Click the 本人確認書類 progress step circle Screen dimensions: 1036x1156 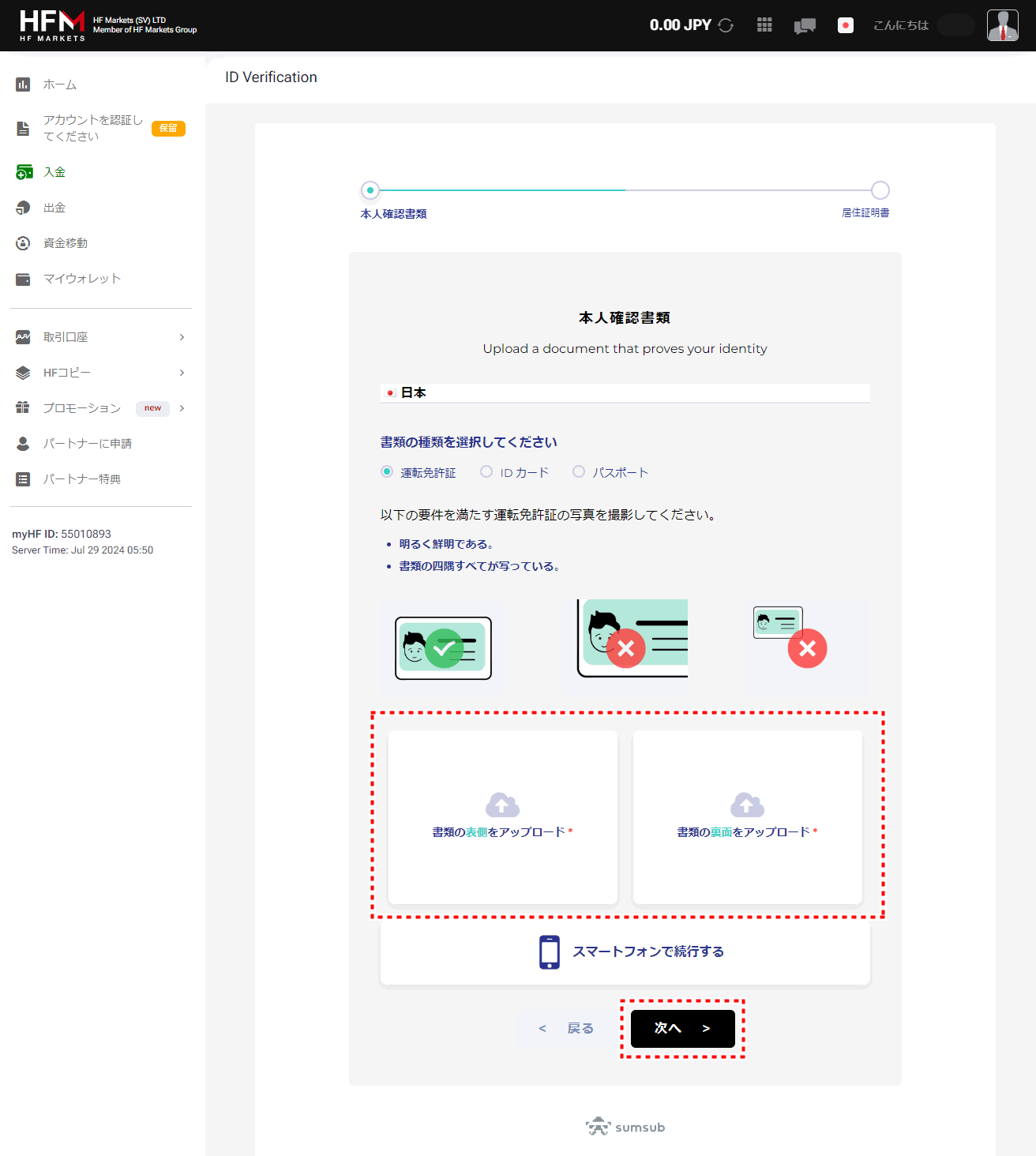[x=370, y=190]
